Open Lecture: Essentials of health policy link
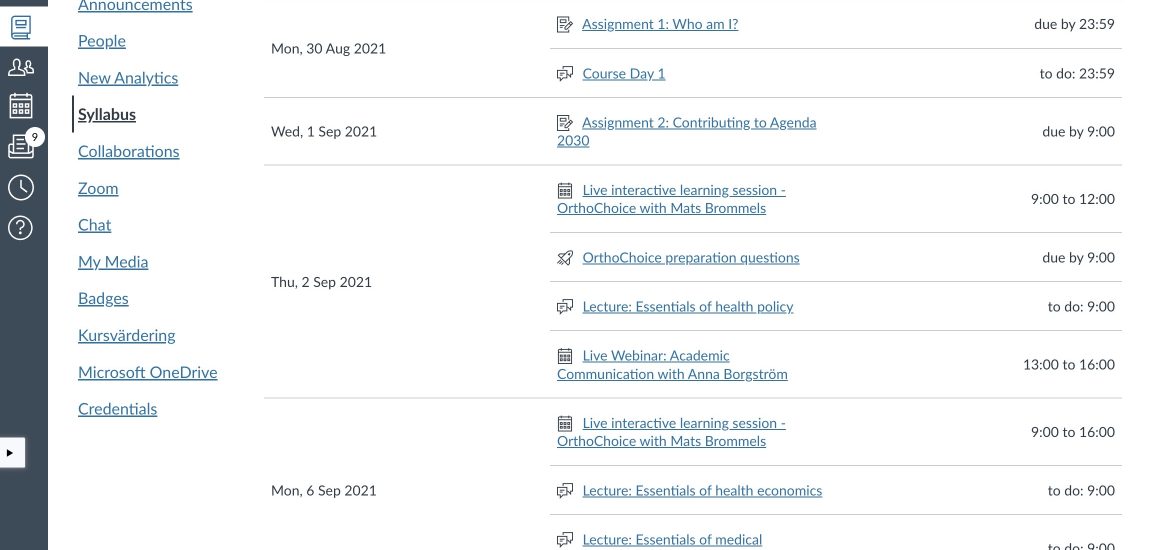The height and width of the screenshot is (550, 1170). click(687, 307)
